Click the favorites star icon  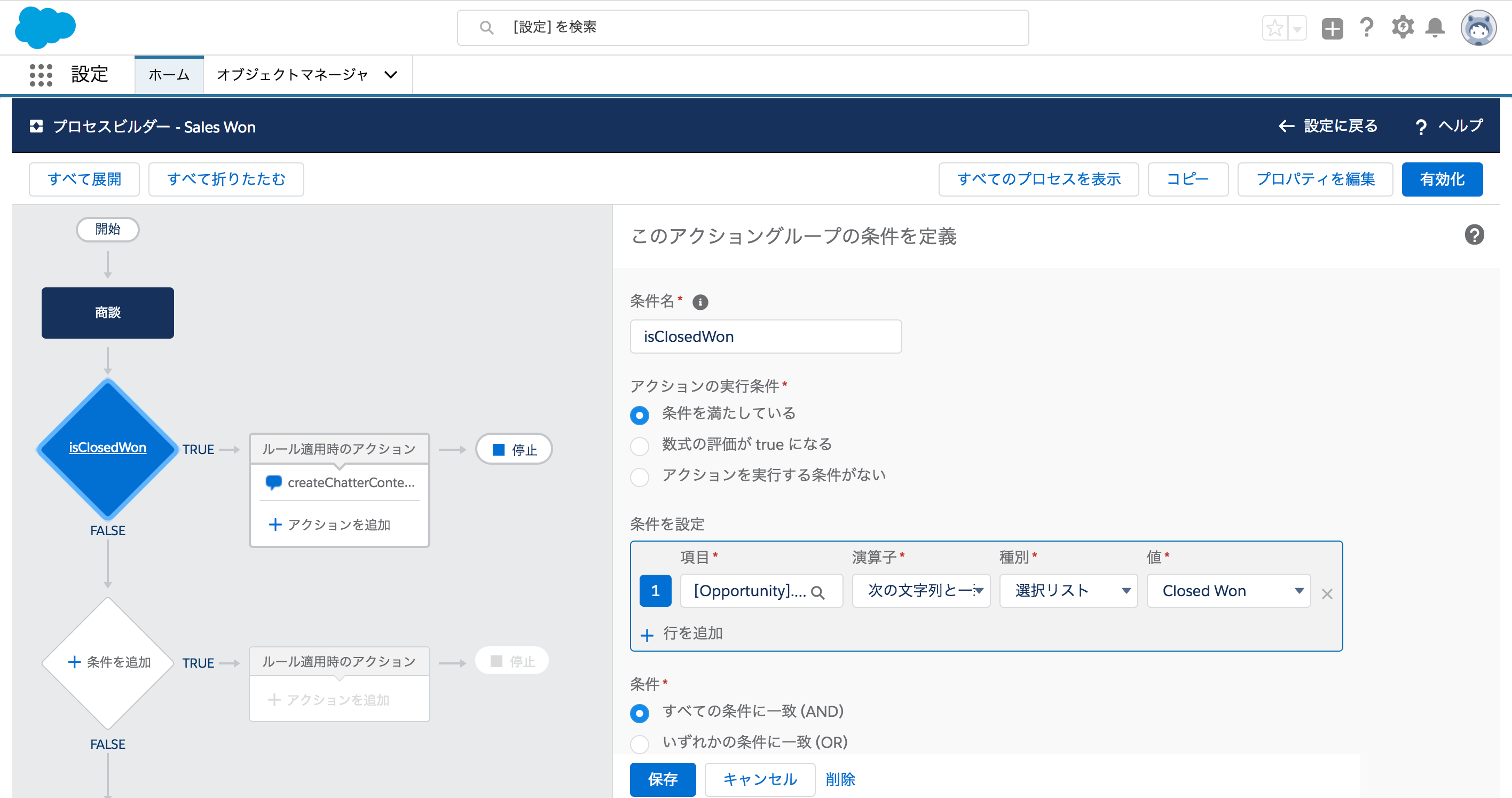coord(1274,28)
